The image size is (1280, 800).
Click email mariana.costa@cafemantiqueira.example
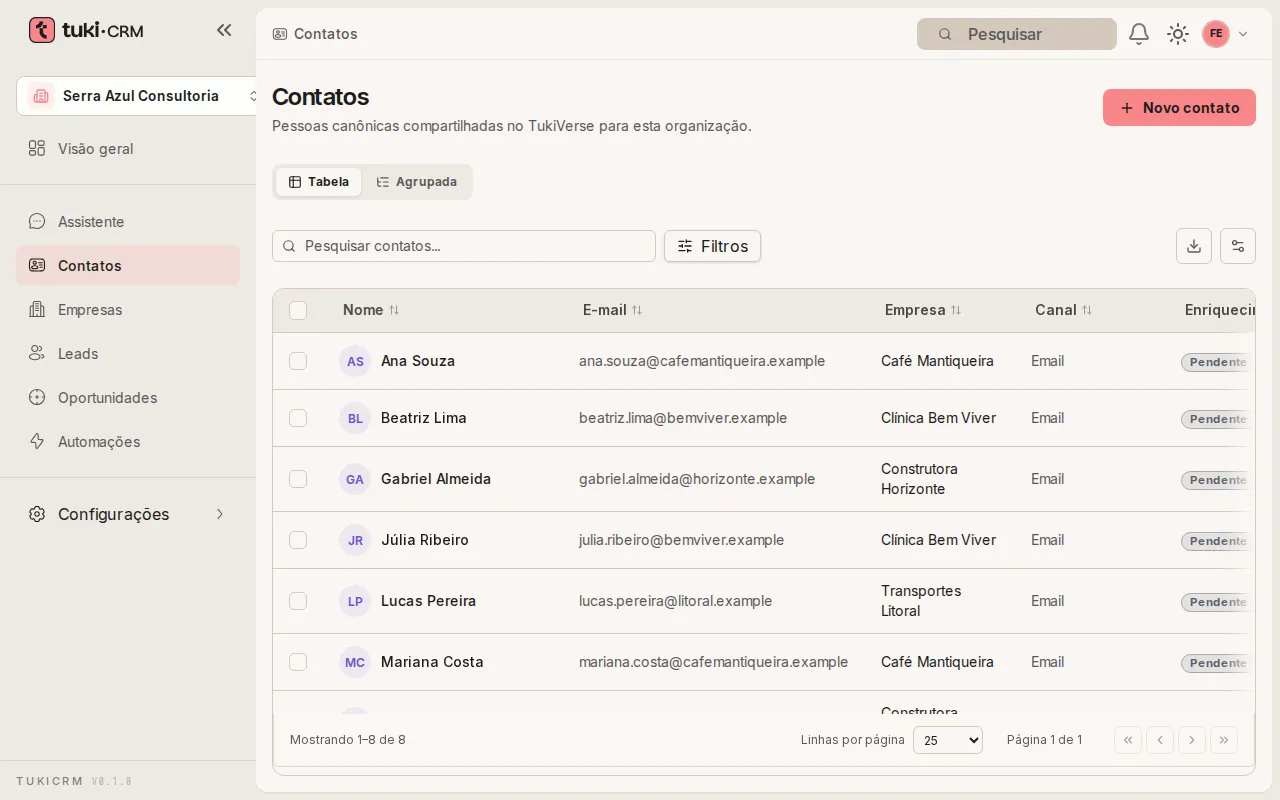[x=713, y=662]
